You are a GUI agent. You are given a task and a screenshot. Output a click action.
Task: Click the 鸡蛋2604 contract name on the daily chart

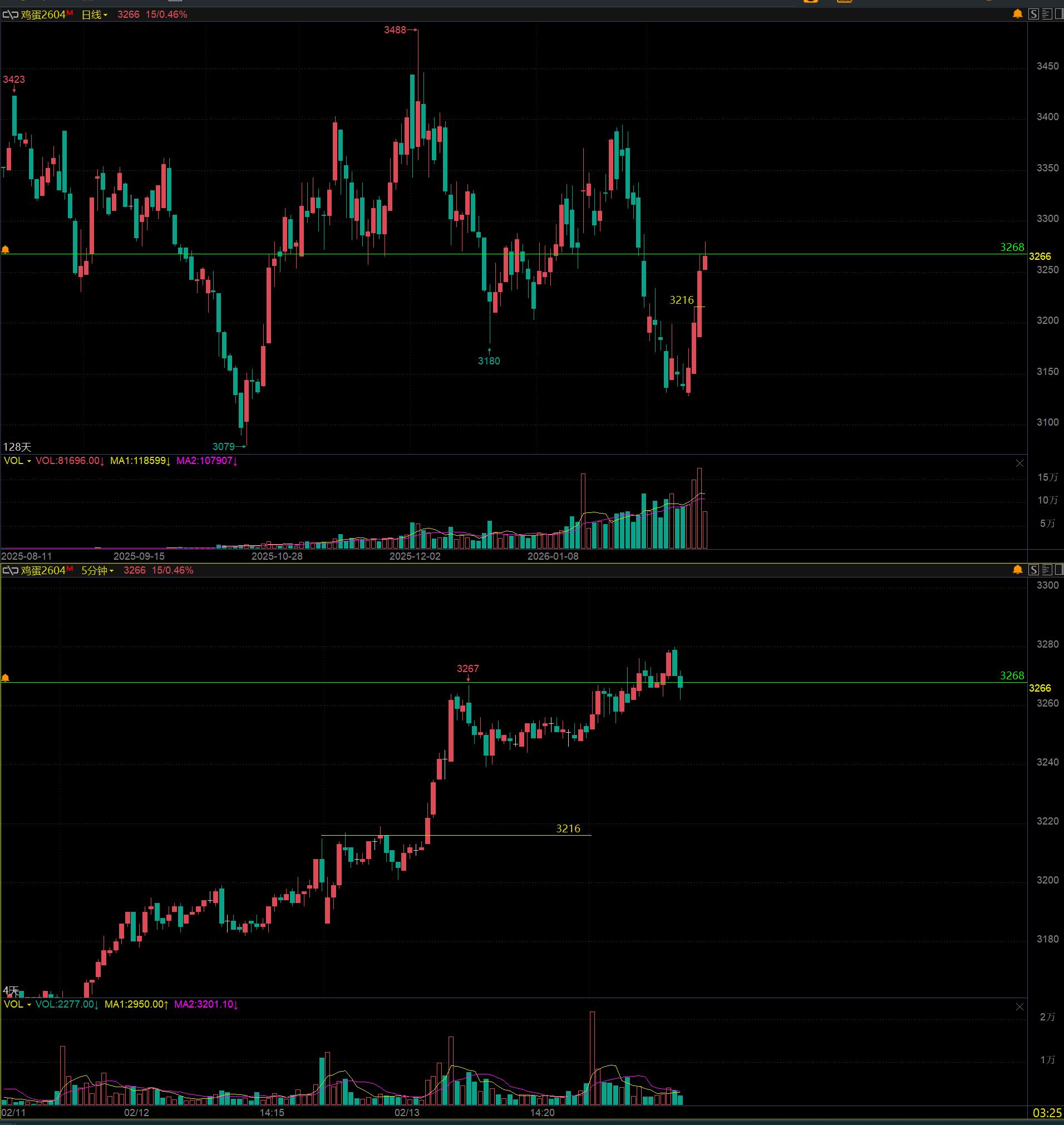pos(43,14)
